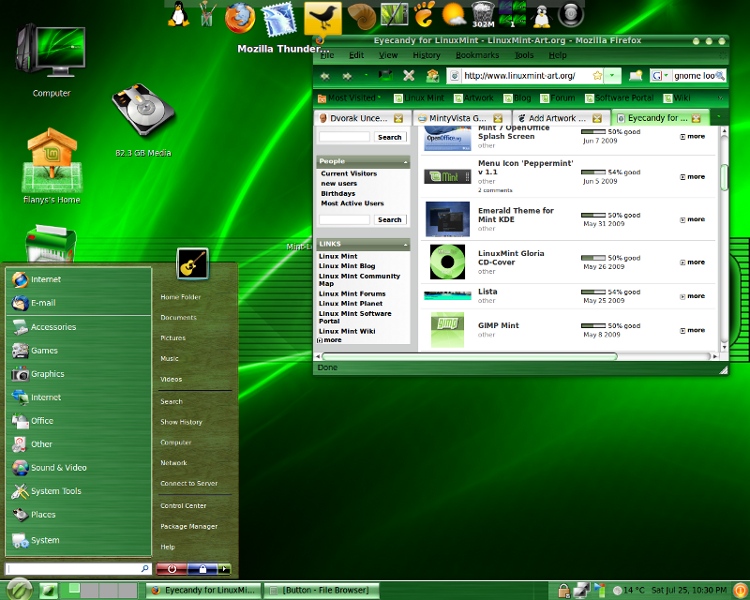This screenshot has width=750, height=600.
Task: Open Firefox History menu
Action: click(x=426, y=56)
